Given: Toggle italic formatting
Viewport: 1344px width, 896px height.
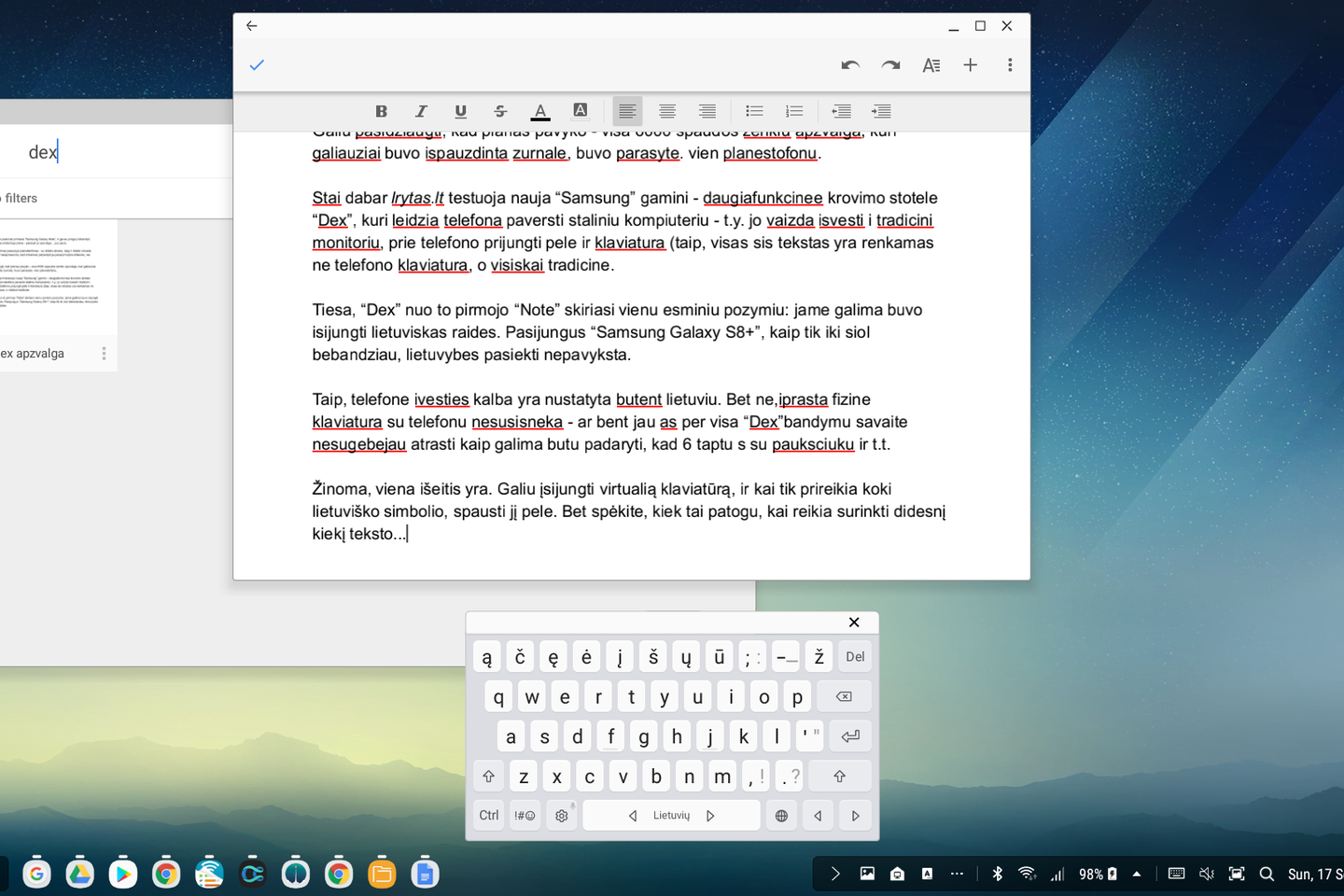Looking at the screenshot, I should point(421,111).
